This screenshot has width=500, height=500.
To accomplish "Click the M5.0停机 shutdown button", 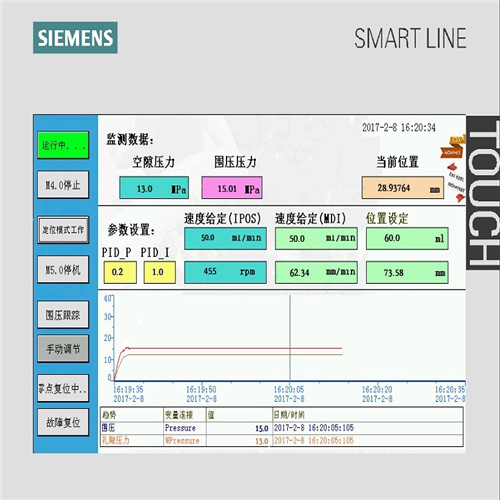I will [x=63, y=269].
